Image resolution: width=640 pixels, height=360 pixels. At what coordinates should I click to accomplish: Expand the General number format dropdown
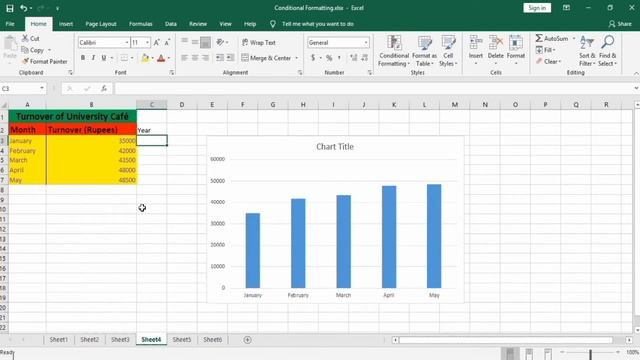[x=366, y=42]
